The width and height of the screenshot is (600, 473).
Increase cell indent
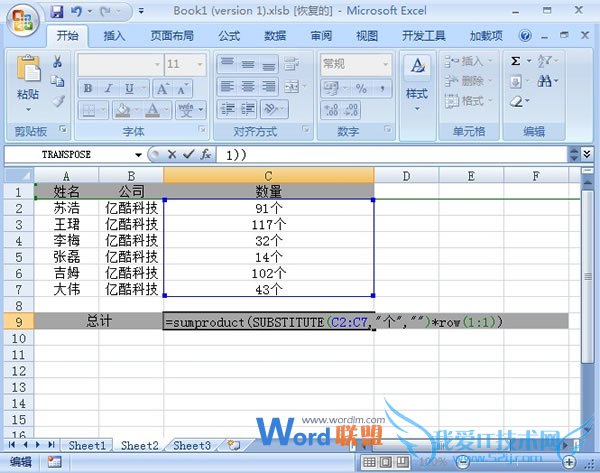pos(248,109)
